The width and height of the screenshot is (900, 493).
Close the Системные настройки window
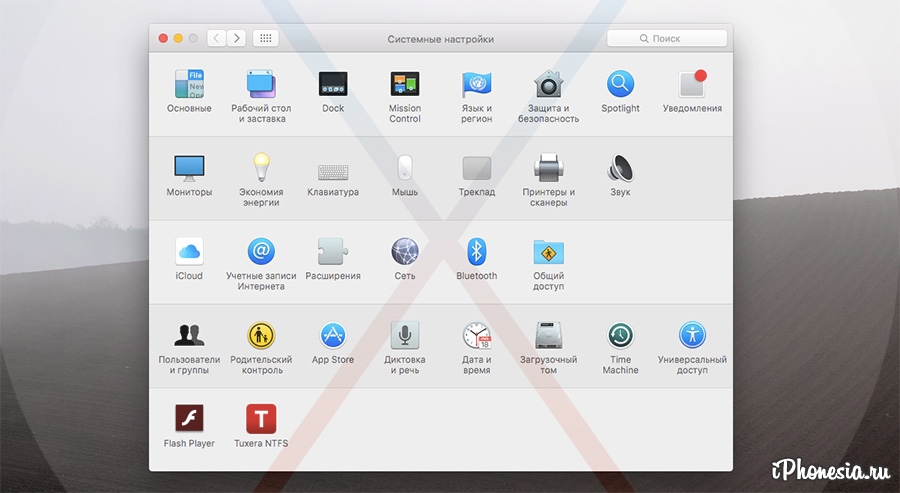tap(163, 38)
